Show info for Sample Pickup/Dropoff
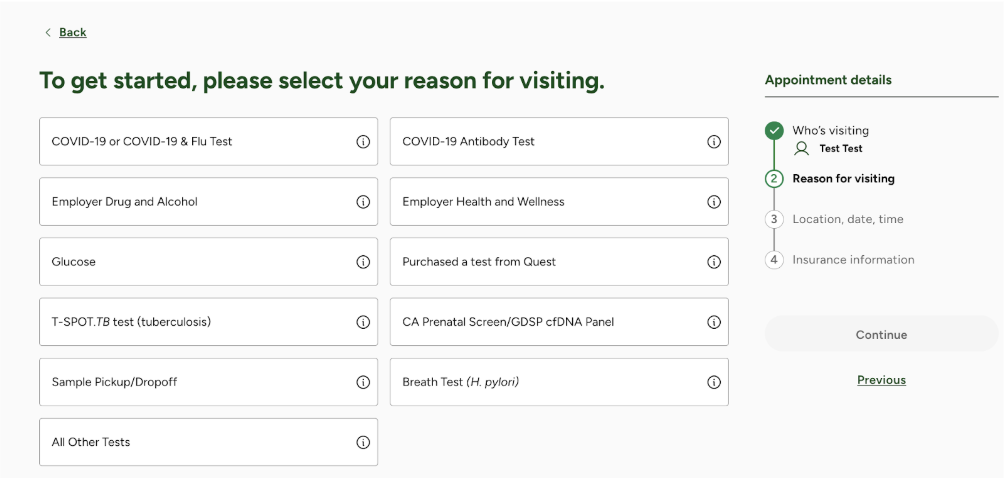Screen dimensions: 1006x478 [363, 382]
